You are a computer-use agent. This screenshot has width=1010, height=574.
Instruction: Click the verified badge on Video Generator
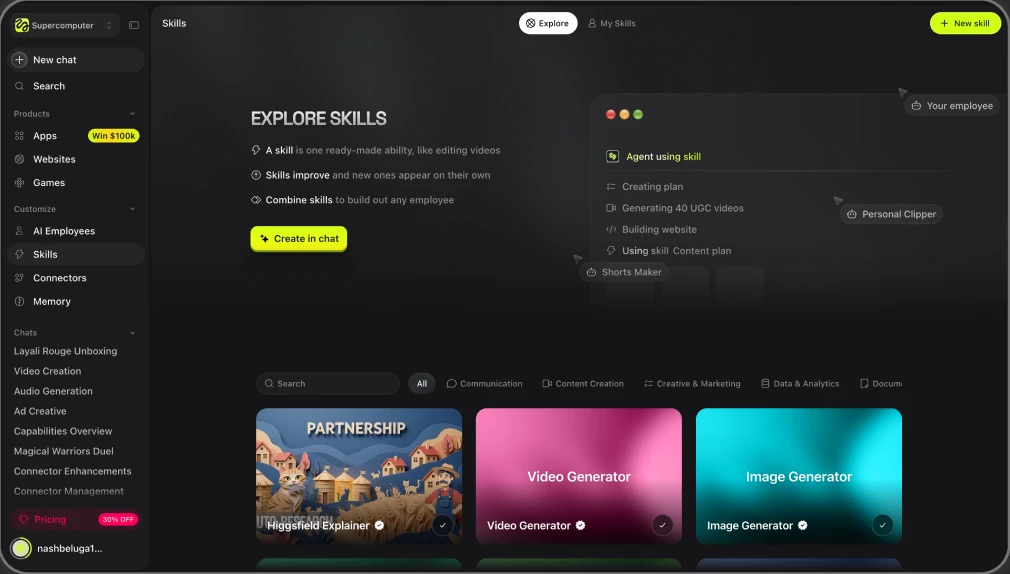pyautogui.click(x=580, y=526)
